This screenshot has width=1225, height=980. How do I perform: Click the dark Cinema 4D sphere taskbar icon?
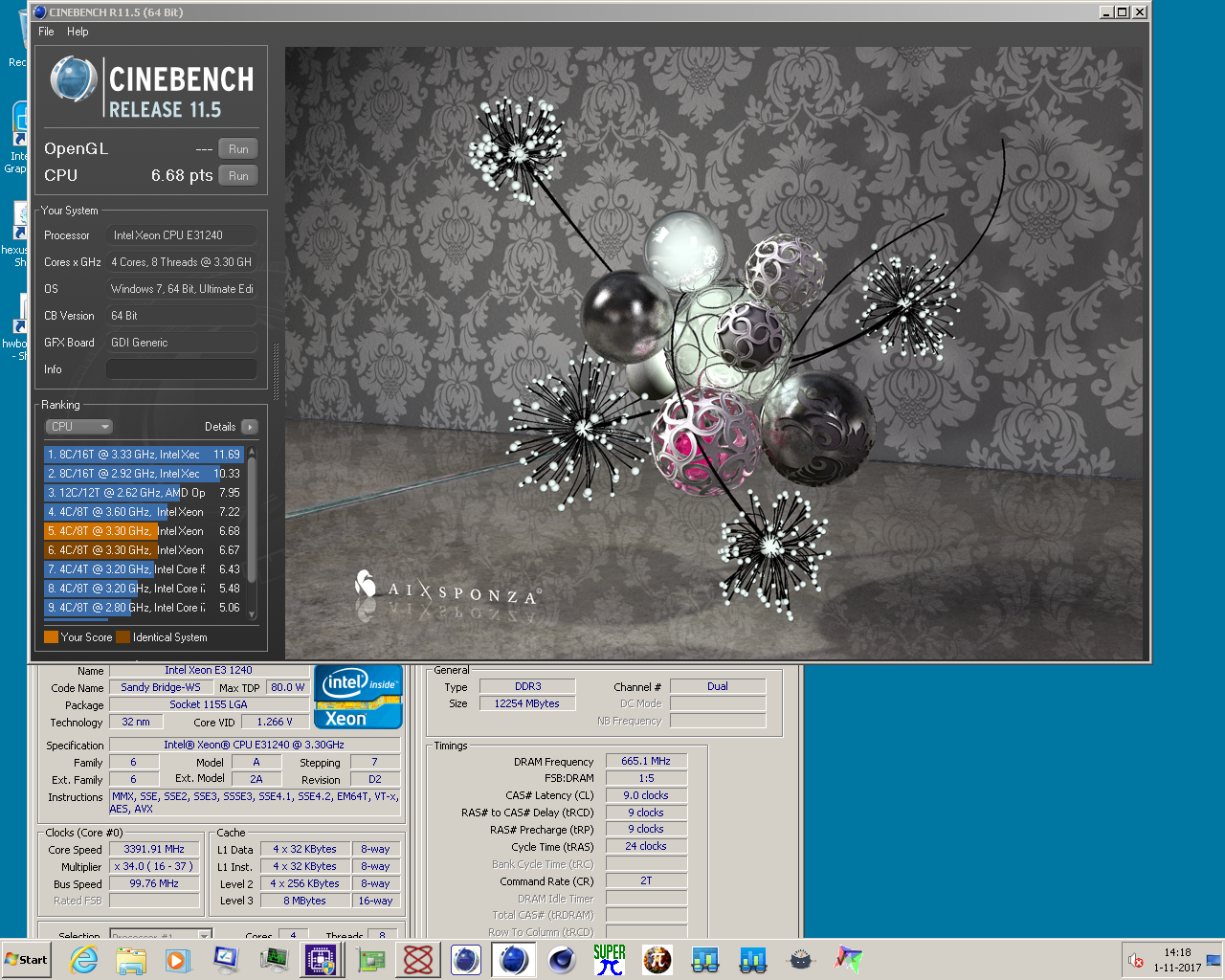tap(562, 960)
